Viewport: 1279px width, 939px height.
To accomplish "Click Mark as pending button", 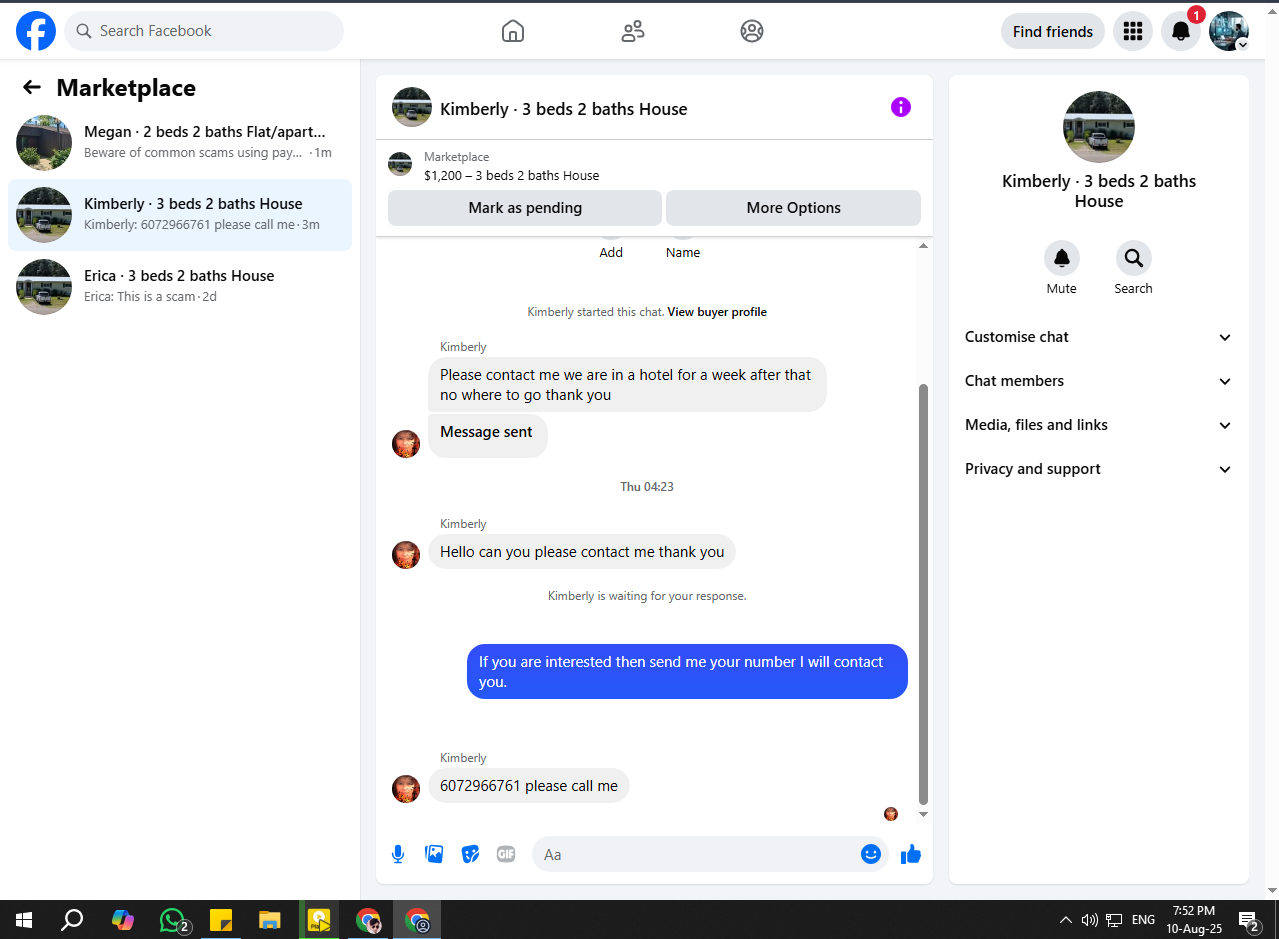I will pos(525,208).
